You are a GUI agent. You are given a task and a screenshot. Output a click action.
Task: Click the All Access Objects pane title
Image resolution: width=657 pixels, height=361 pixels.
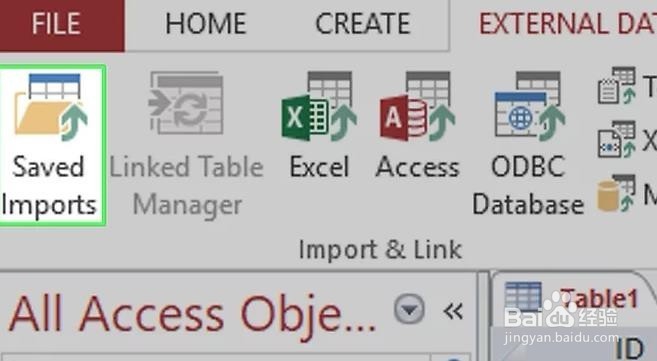191,314
